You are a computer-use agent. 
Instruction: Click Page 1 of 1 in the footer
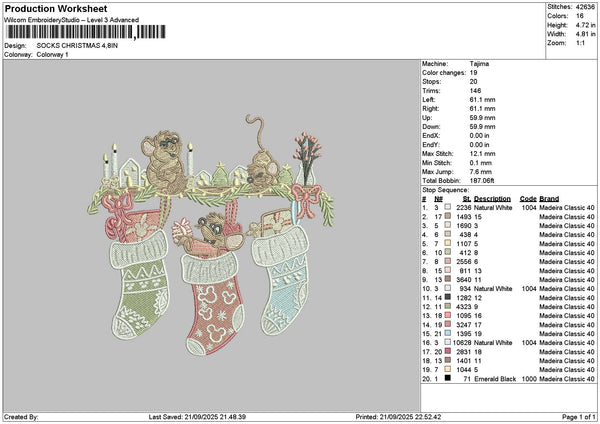click(x=579, y=417)
